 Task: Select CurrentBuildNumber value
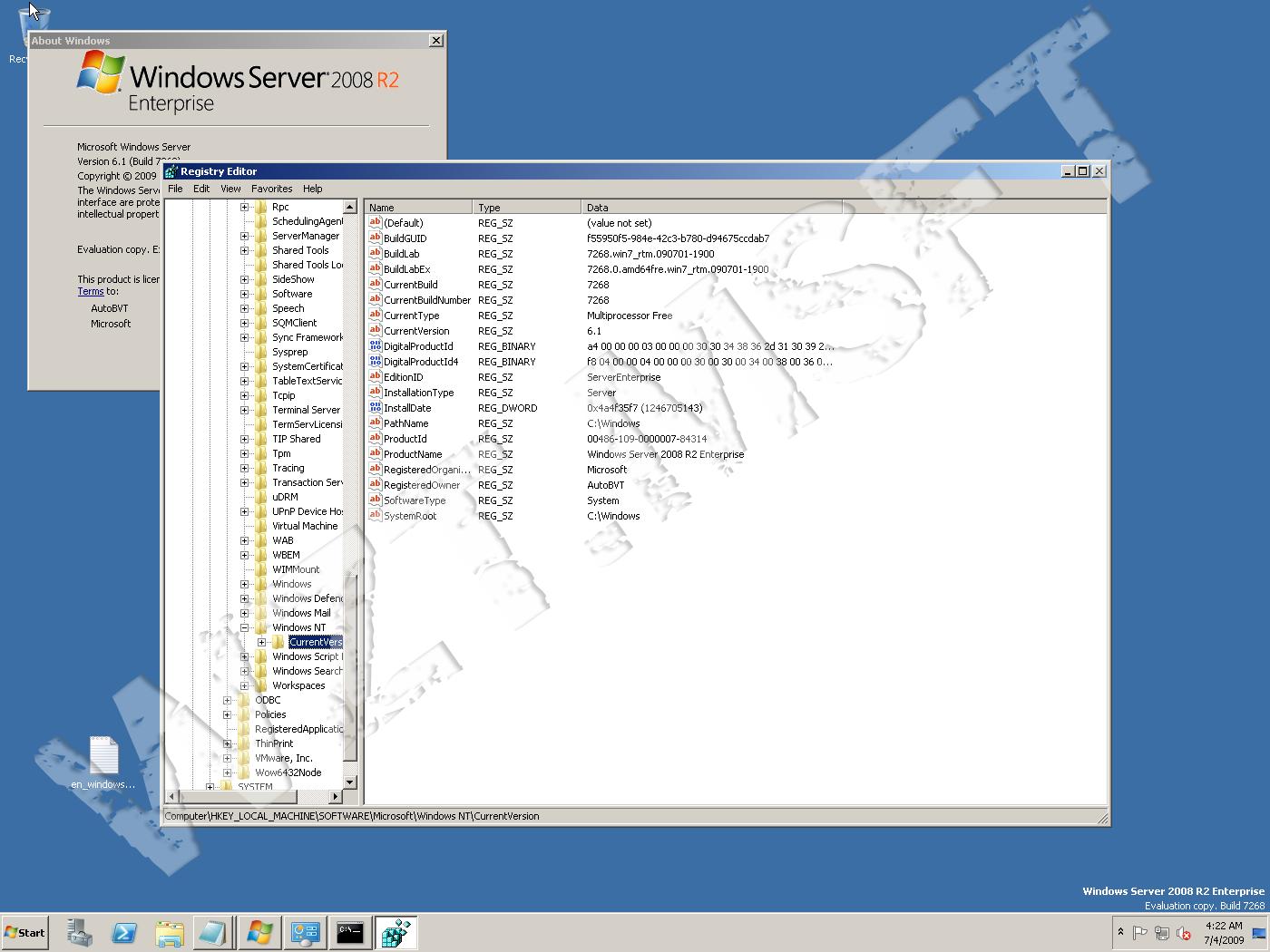coord(427,300)
